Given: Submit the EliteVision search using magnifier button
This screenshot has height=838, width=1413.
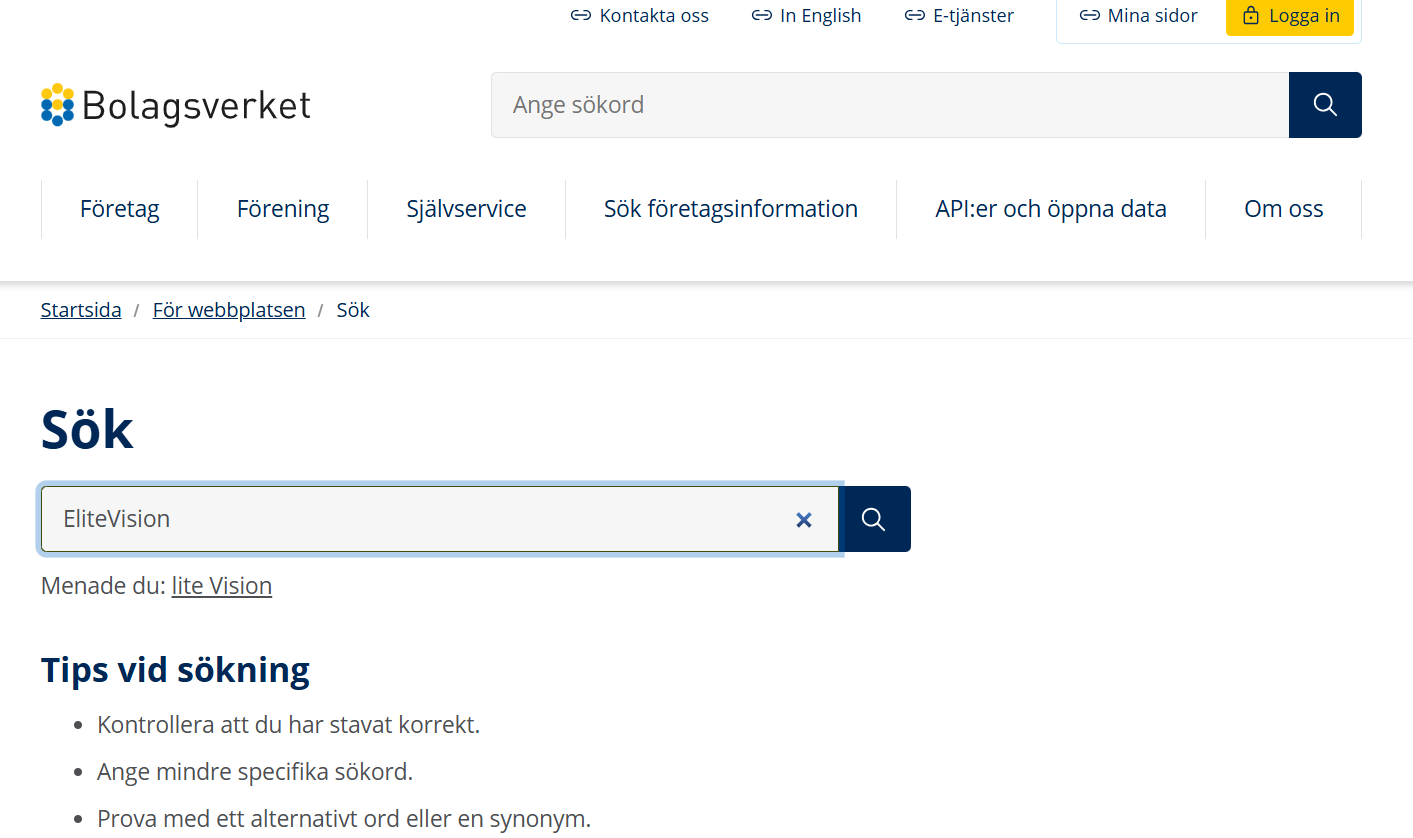Looking at the screenshot, I should (x=873, y=519).
